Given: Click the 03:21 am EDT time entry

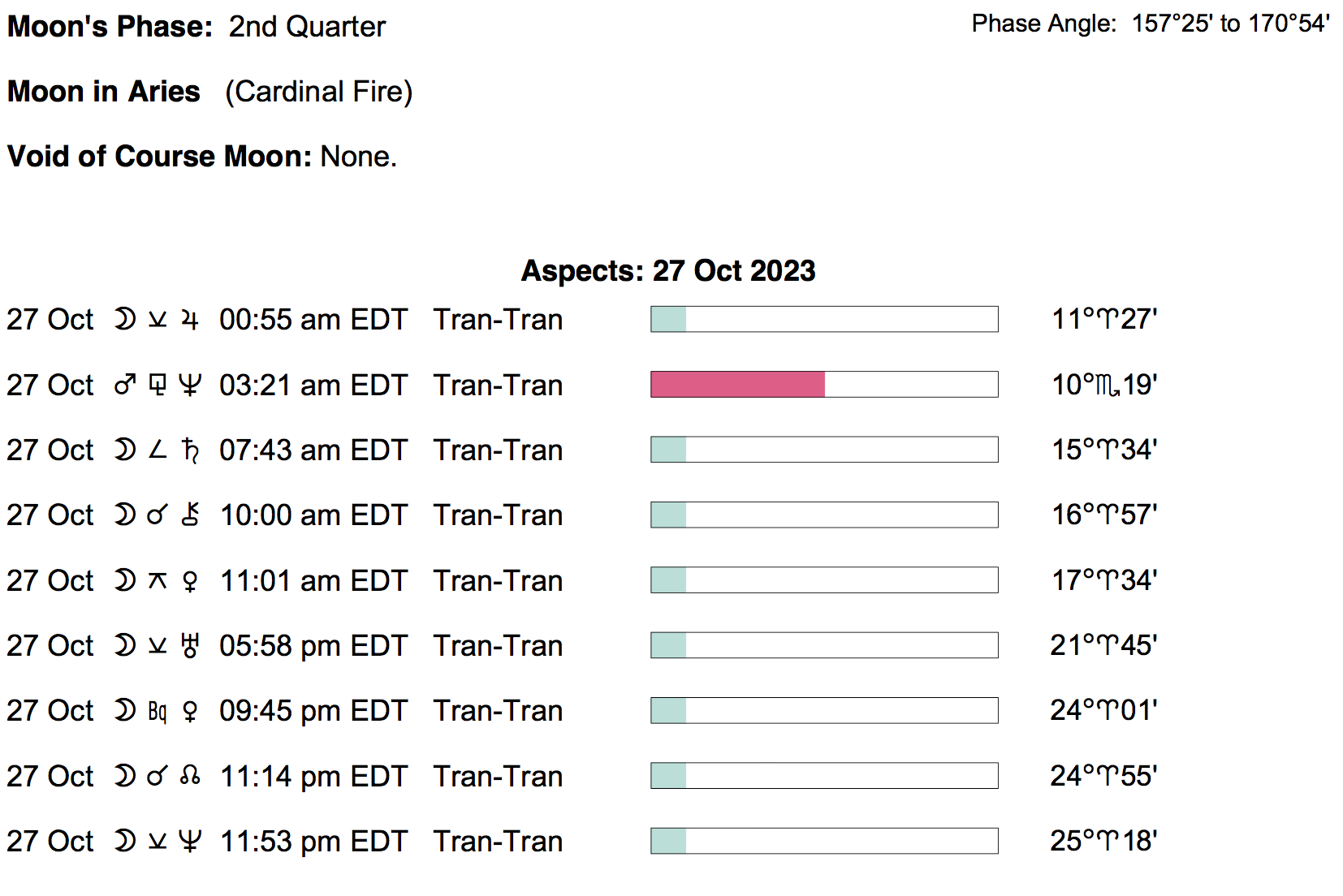Looking at the screenshot, I should coord(313,385).
